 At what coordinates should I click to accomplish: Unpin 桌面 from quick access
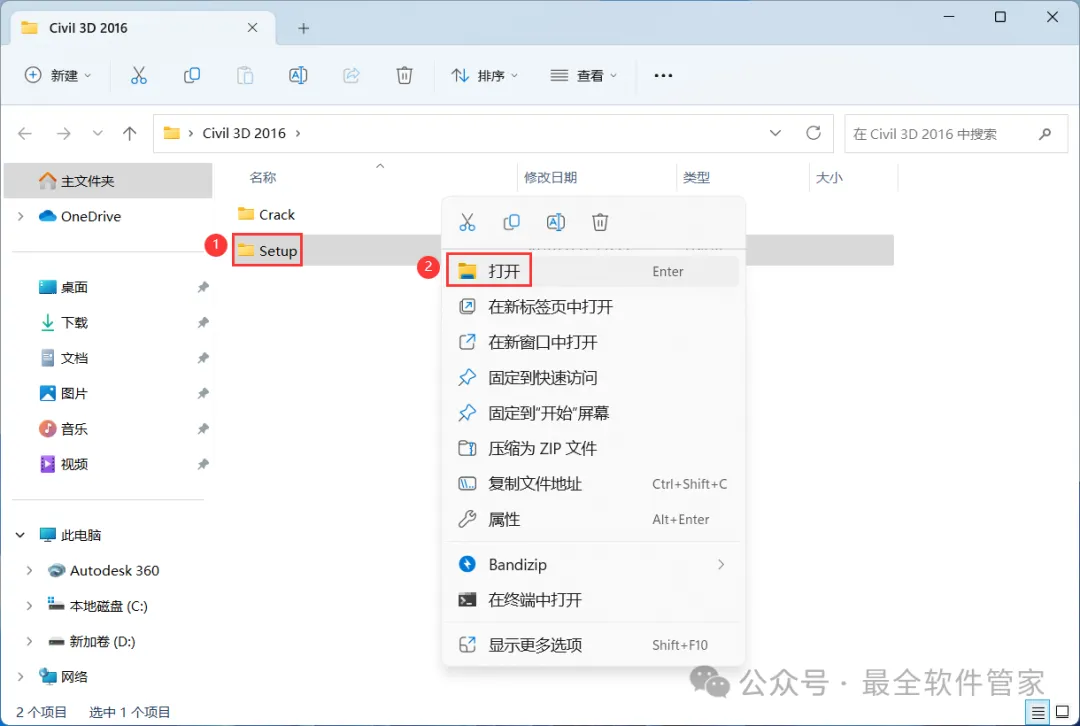(x=202, y=287)
